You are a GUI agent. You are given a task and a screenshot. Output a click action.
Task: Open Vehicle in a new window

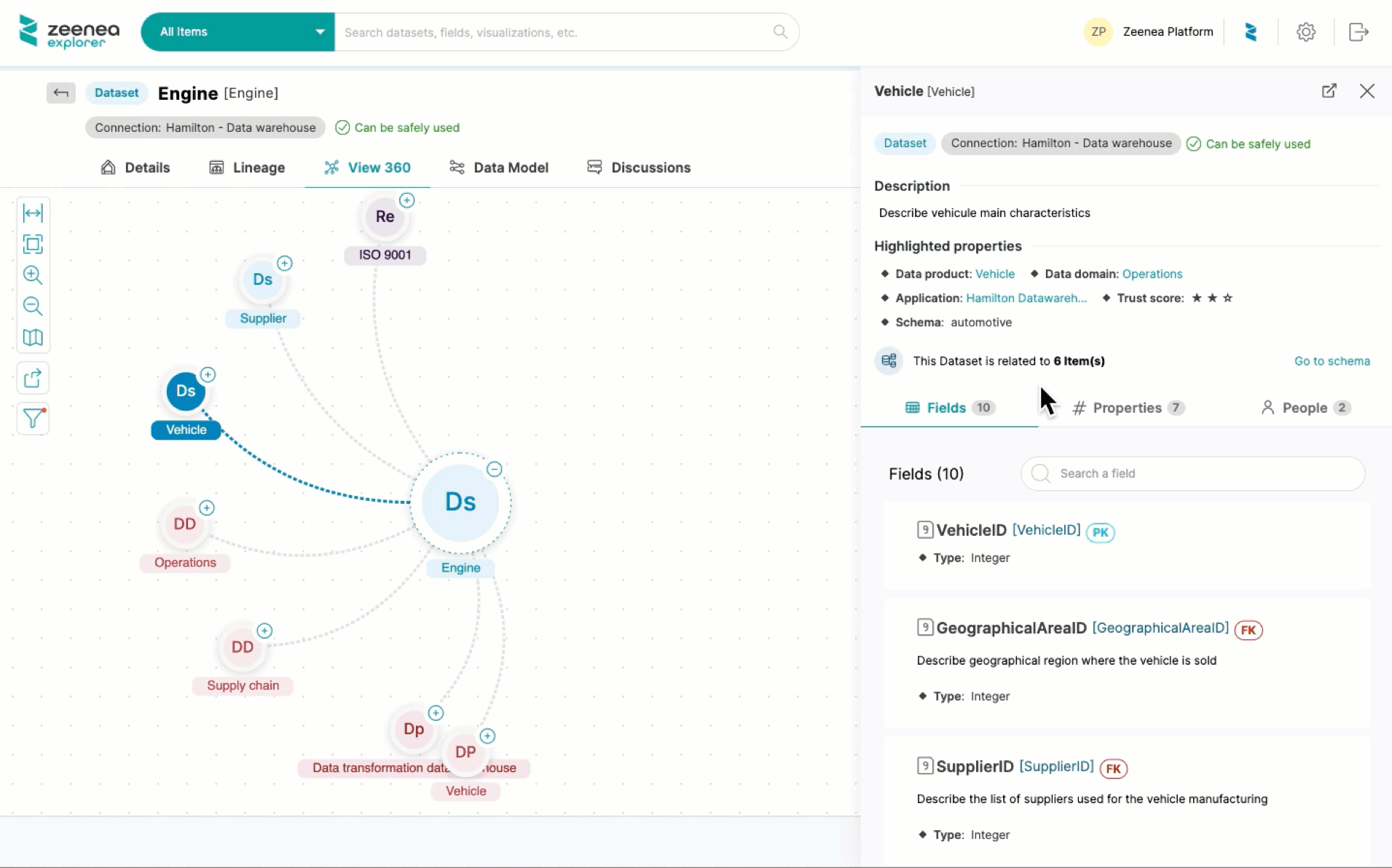pyautogui.click(x=1329, y=91)
